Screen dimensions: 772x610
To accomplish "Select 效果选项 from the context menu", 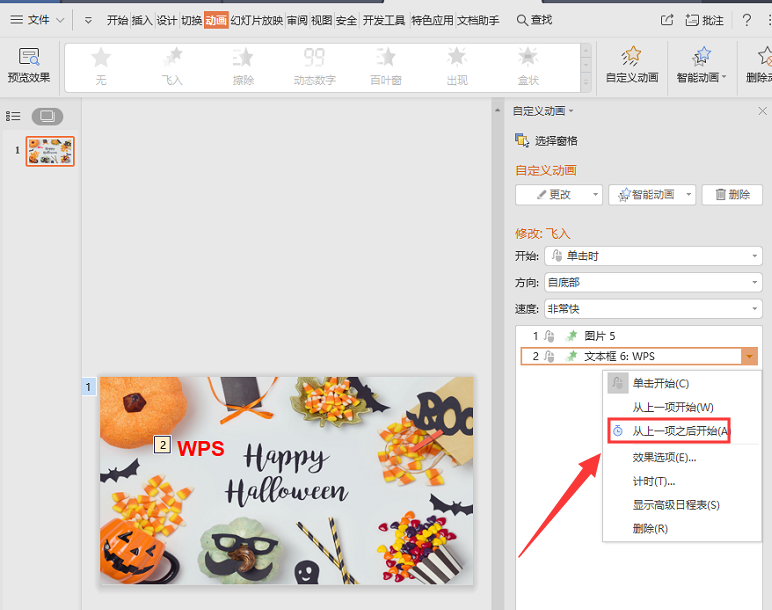I will (664, 457).
